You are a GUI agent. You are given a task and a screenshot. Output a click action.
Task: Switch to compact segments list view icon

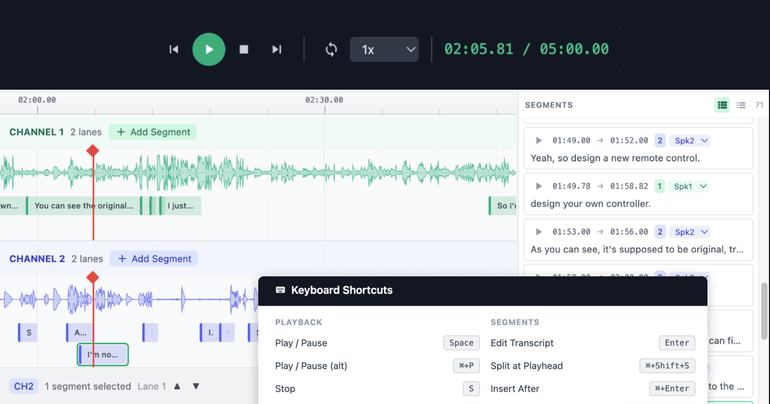click(741, 105)
